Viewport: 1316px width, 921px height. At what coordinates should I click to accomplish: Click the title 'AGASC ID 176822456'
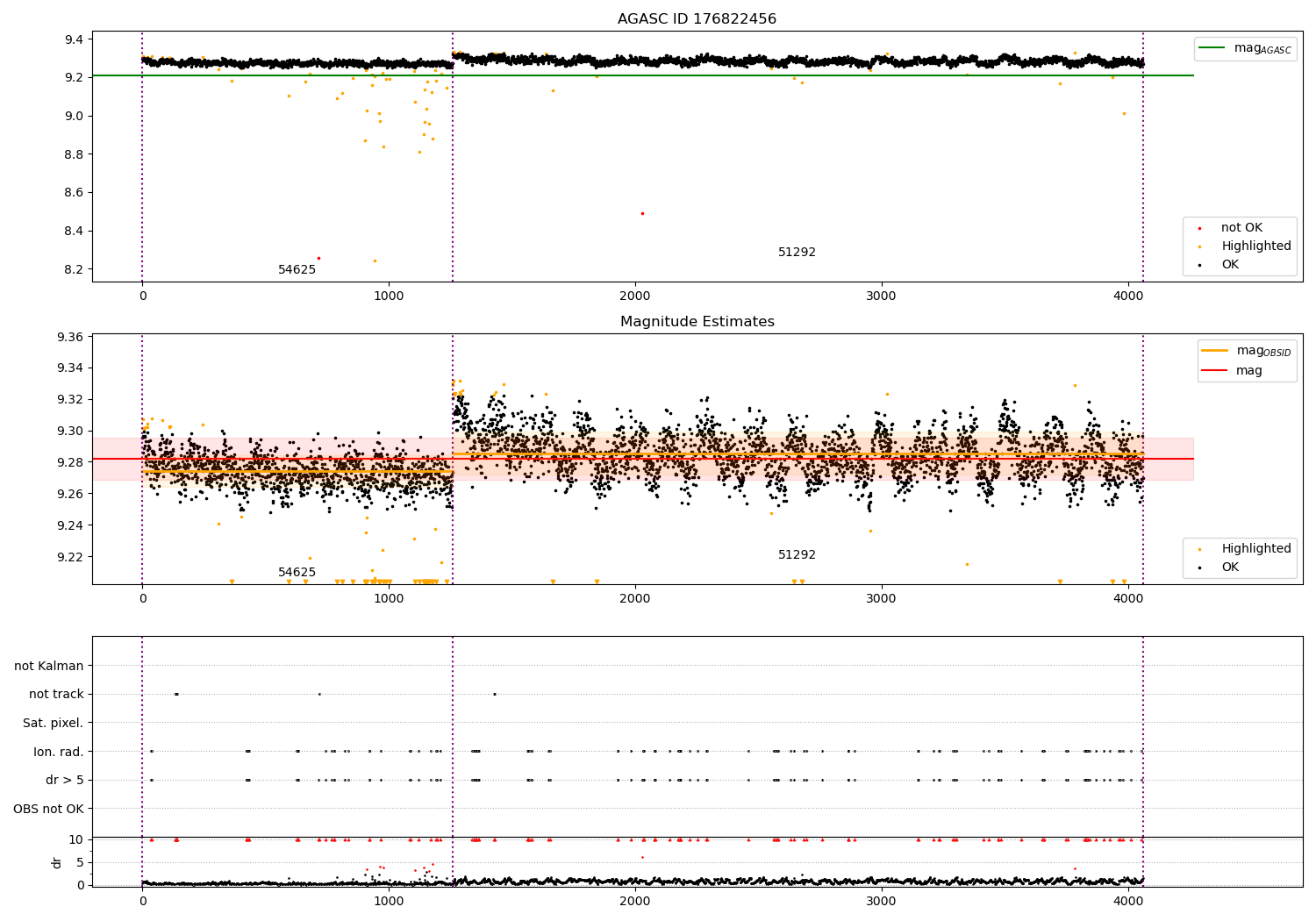coord(697,19)
